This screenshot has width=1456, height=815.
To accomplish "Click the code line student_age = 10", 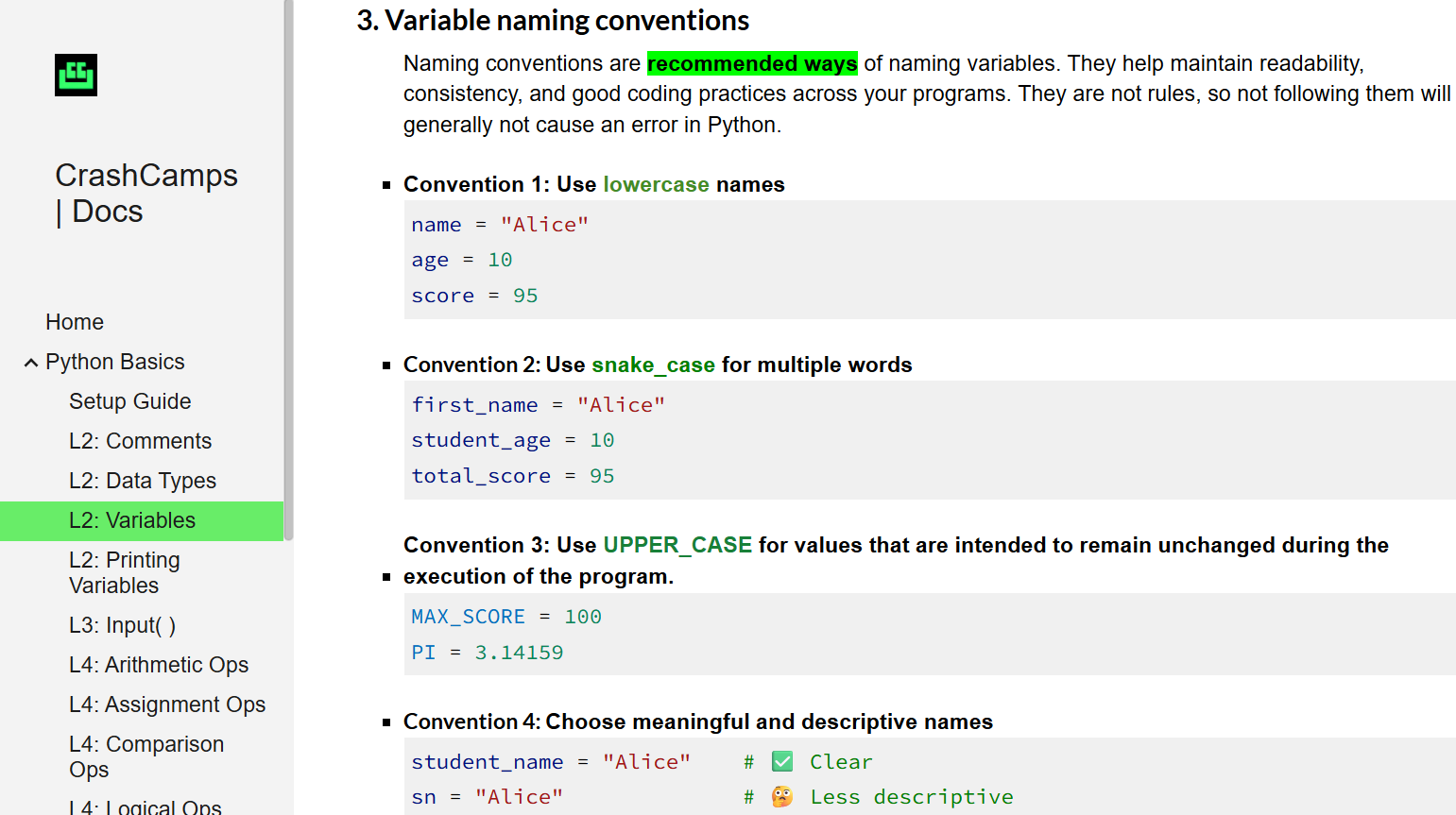I will click(513, 440).
